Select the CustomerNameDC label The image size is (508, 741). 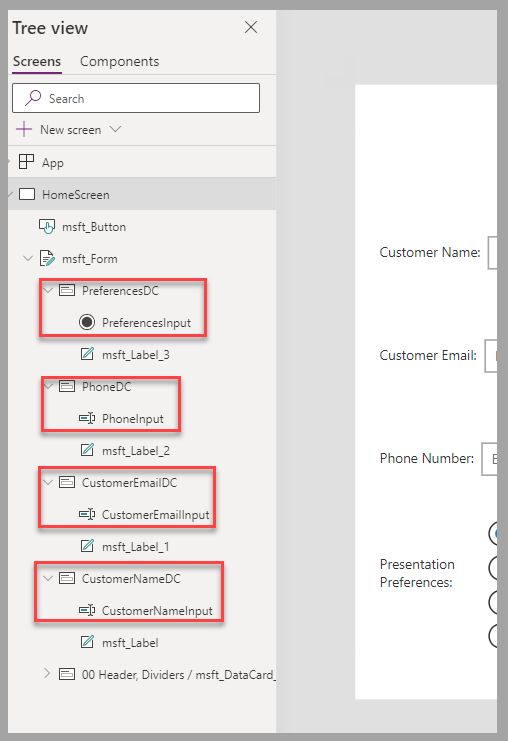coord(131,578)
